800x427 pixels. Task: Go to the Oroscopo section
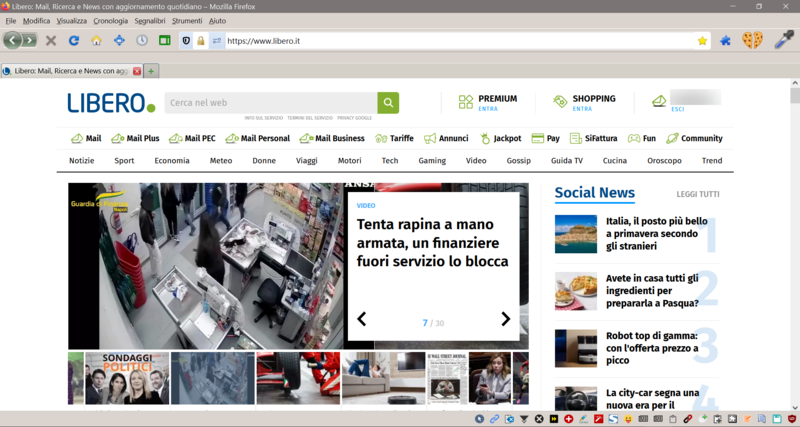tap(664, 160)
